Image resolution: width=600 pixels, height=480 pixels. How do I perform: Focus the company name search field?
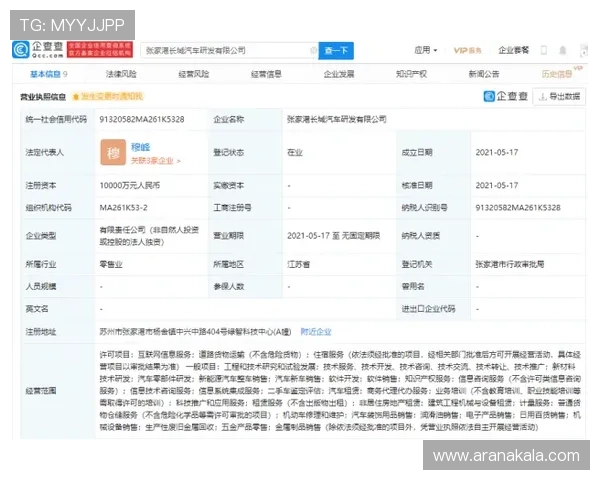point(229,51)
